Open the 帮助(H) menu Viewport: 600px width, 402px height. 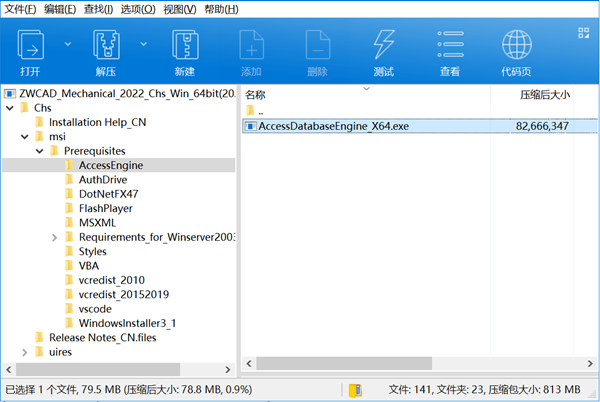point(221,9)
